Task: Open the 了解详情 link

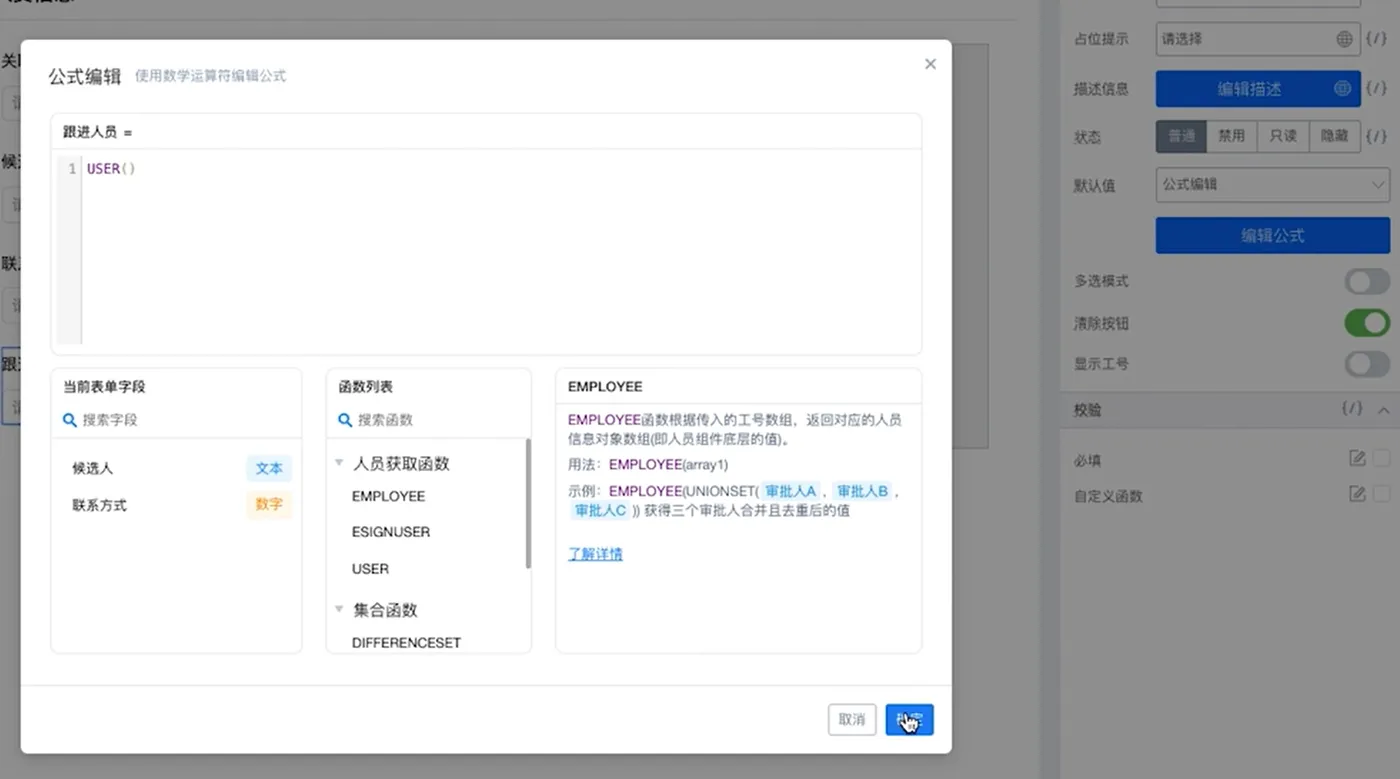Action: [x=595, y=554]
